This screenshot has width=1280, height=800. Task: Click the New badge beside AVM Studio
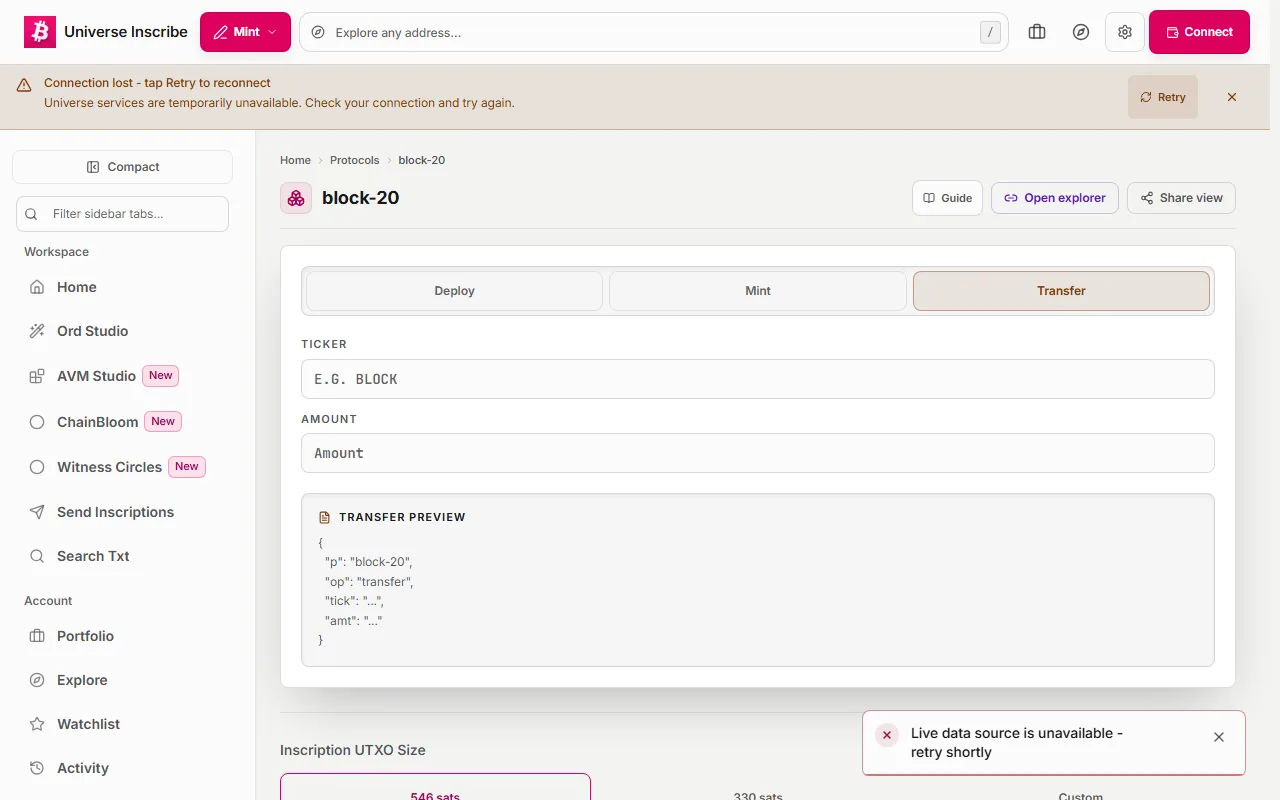pos(161,376)
